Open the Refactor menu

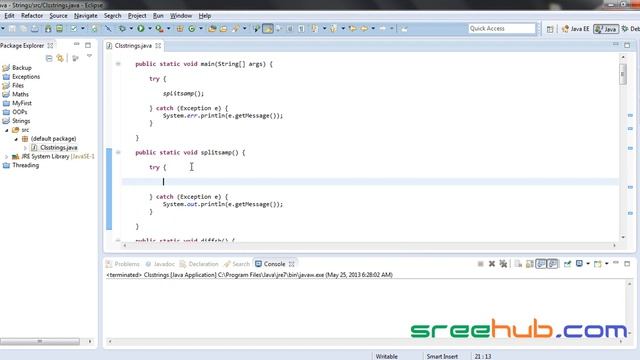click(x=32, y=16)
